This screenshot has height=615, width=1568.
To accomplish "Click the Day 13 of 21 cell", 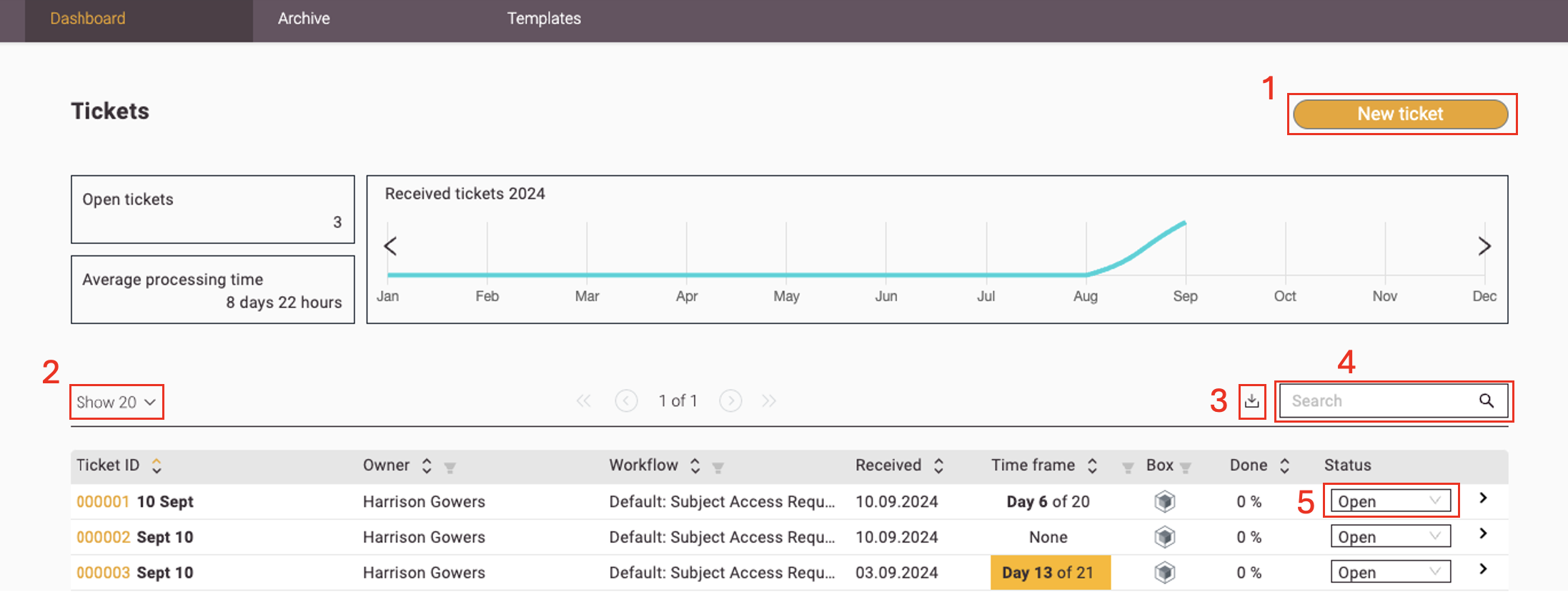I will coord(1050,573).
